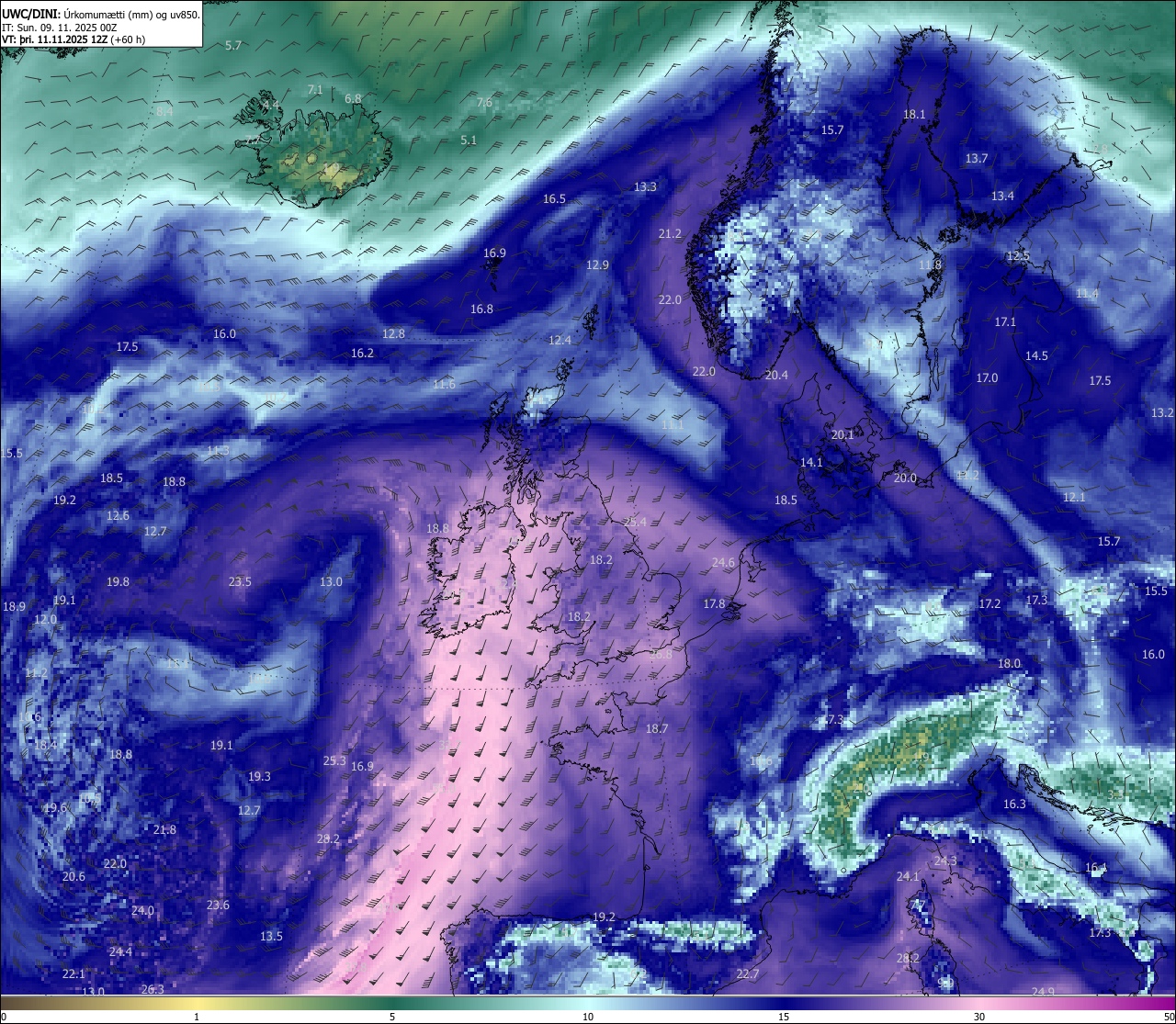Click the '5.7' value north of Iceland
Screen dimensions: 1176x1024
coord(233,45)
